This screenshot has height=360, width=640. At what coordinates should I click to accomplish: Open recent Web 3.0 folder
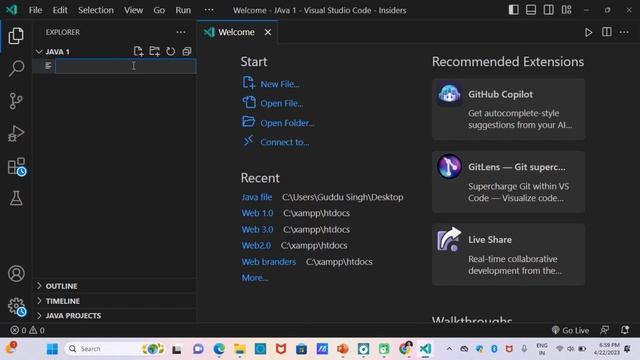pos(257,229)
